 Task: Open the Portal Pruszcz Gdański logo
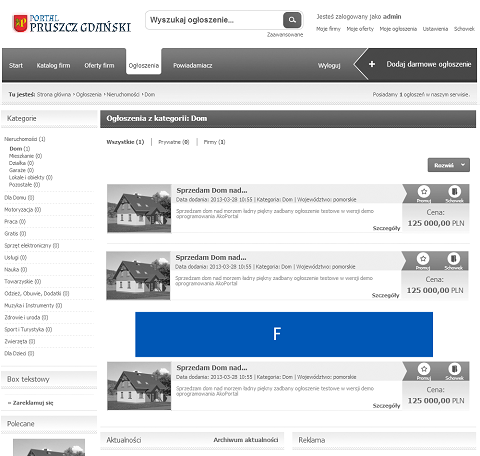click(71, 23)
